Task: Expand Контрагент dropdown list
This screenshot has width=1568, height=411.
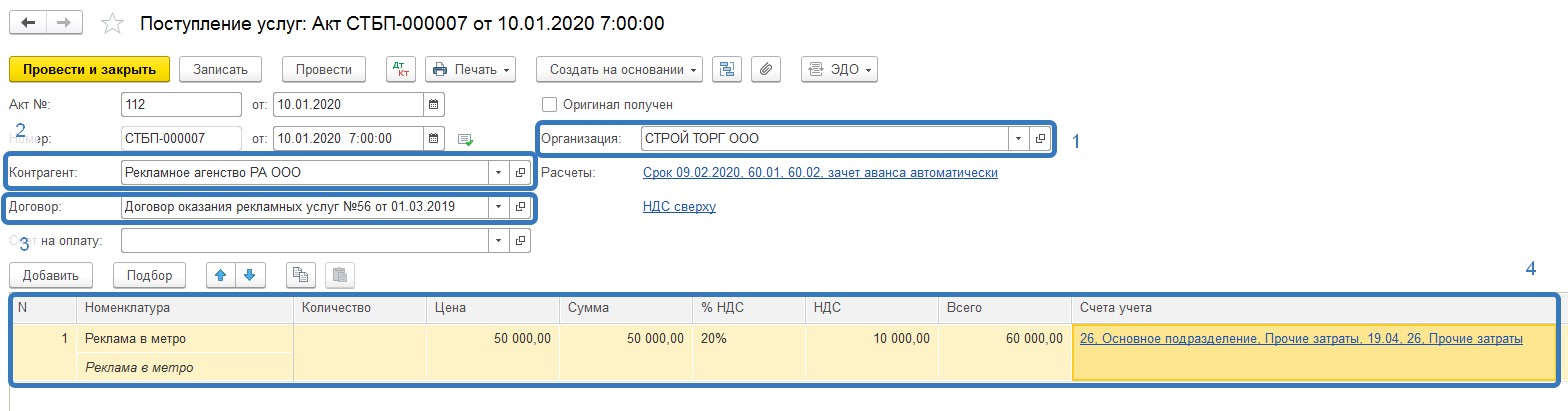Action: (499, 173)
